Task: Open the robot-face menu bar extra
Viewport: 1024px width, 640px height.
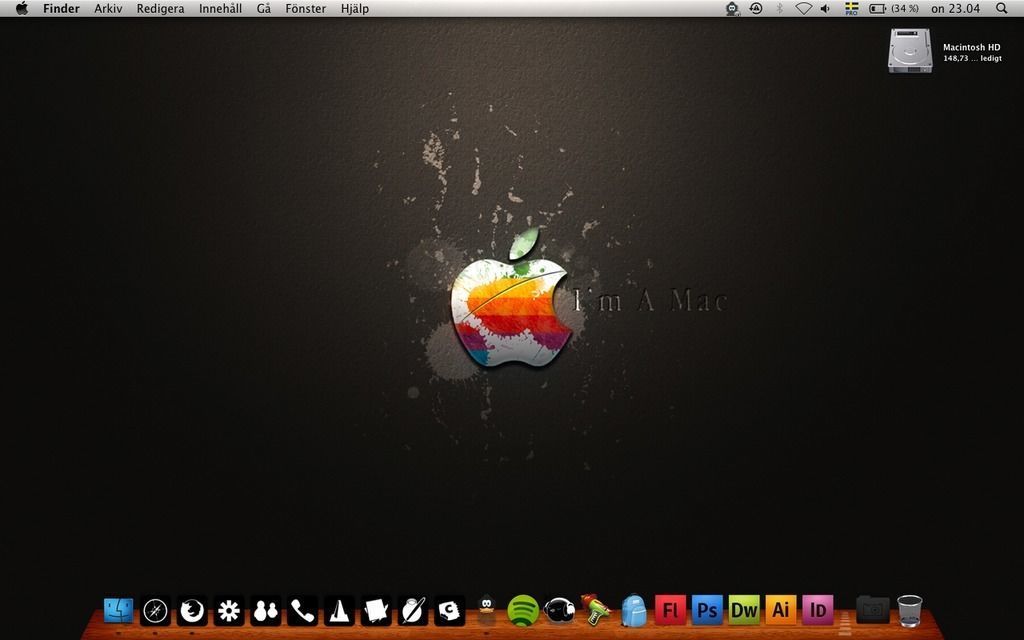Action: (x=733, y=8)
